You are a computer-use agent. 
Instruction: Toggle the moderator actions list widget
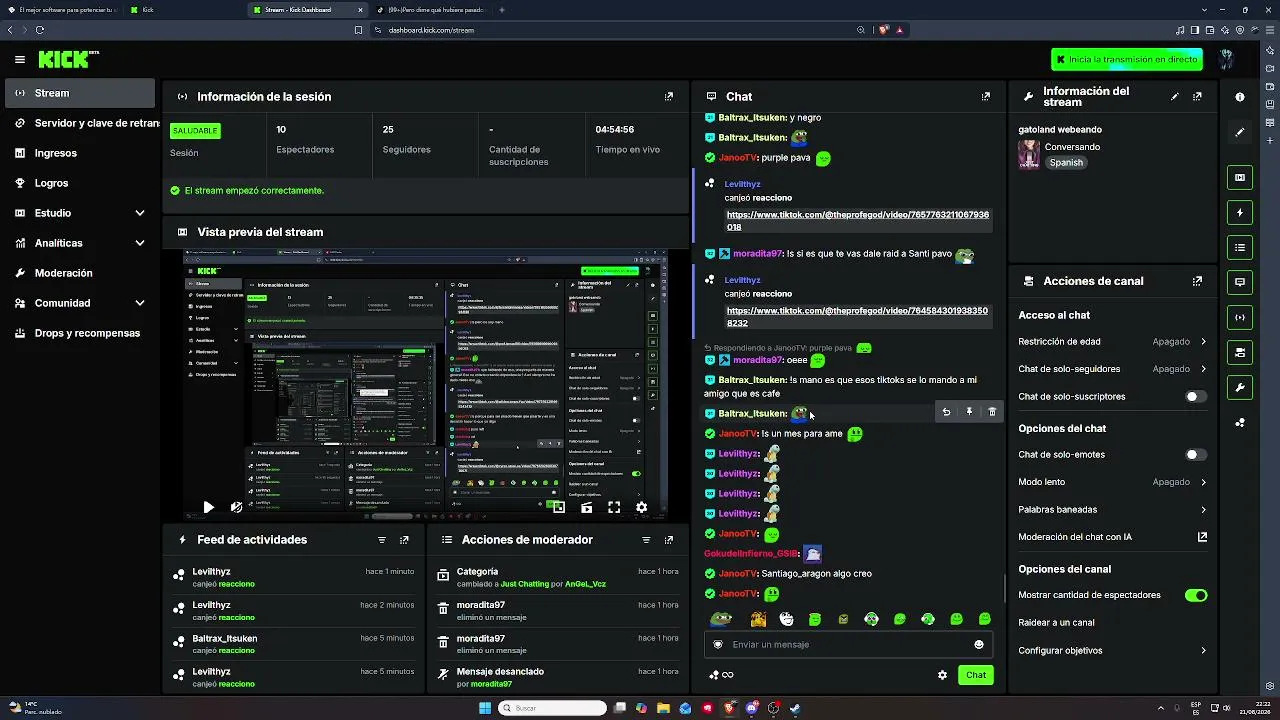tap(1240, 248)
